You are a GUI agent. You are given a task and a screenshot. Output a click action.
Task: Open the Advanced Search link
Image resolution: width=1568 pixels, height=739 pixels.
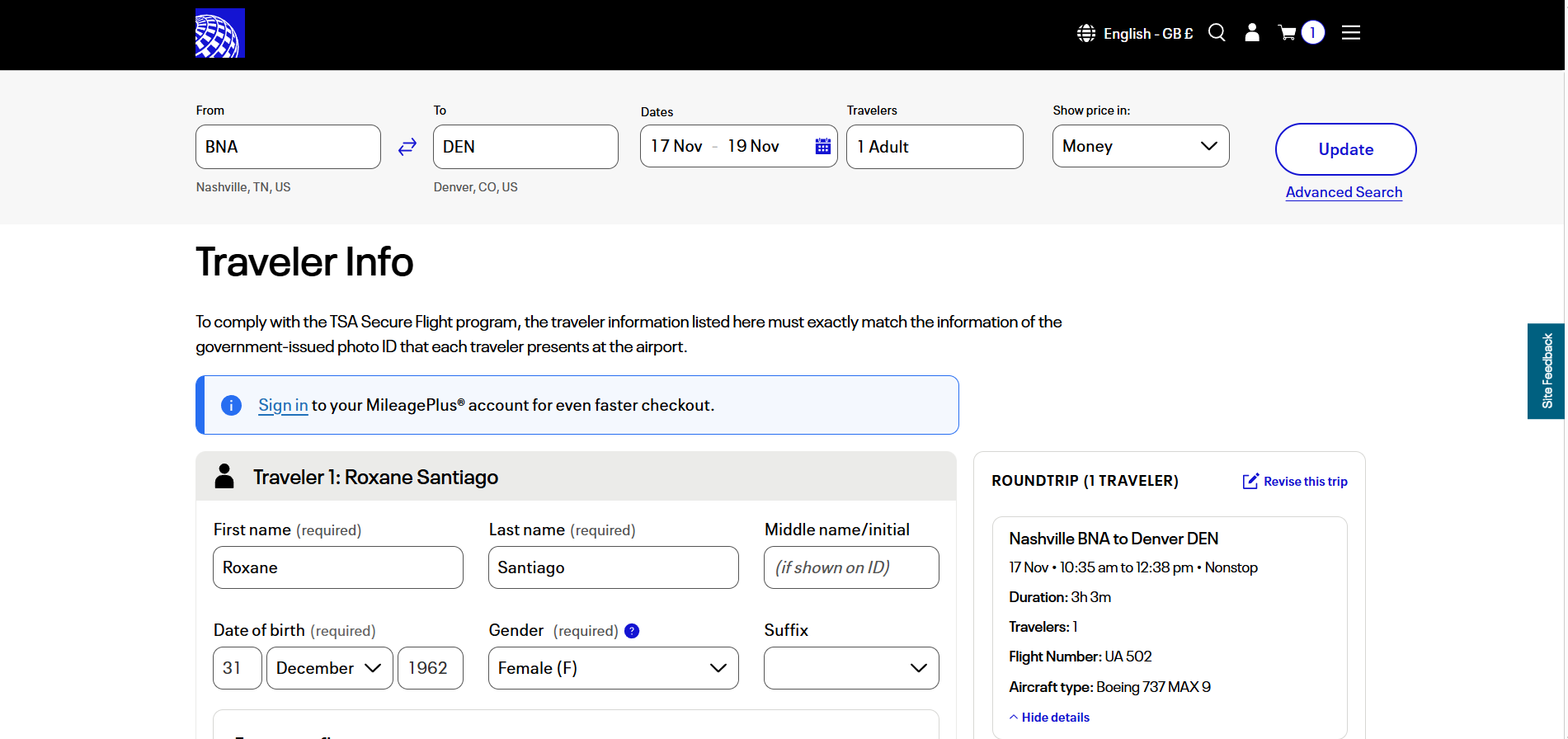[1344, 192]
